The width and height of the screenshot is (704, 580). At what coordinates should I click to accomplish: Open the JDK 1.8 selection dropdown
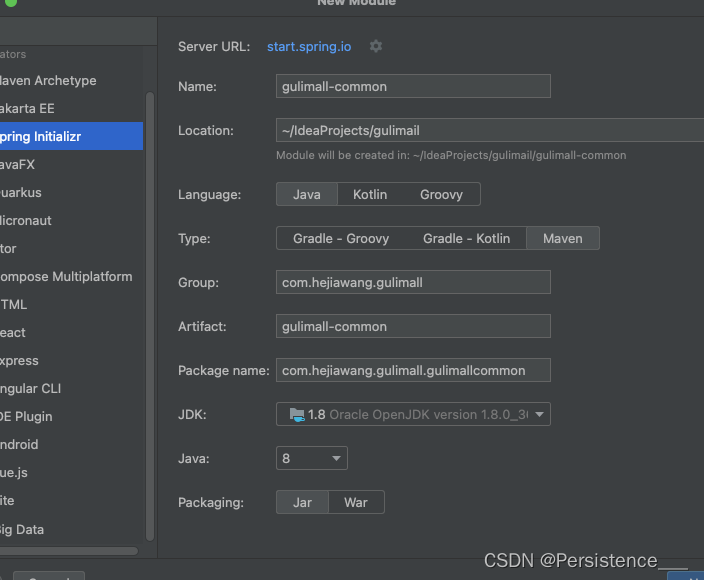413,414
